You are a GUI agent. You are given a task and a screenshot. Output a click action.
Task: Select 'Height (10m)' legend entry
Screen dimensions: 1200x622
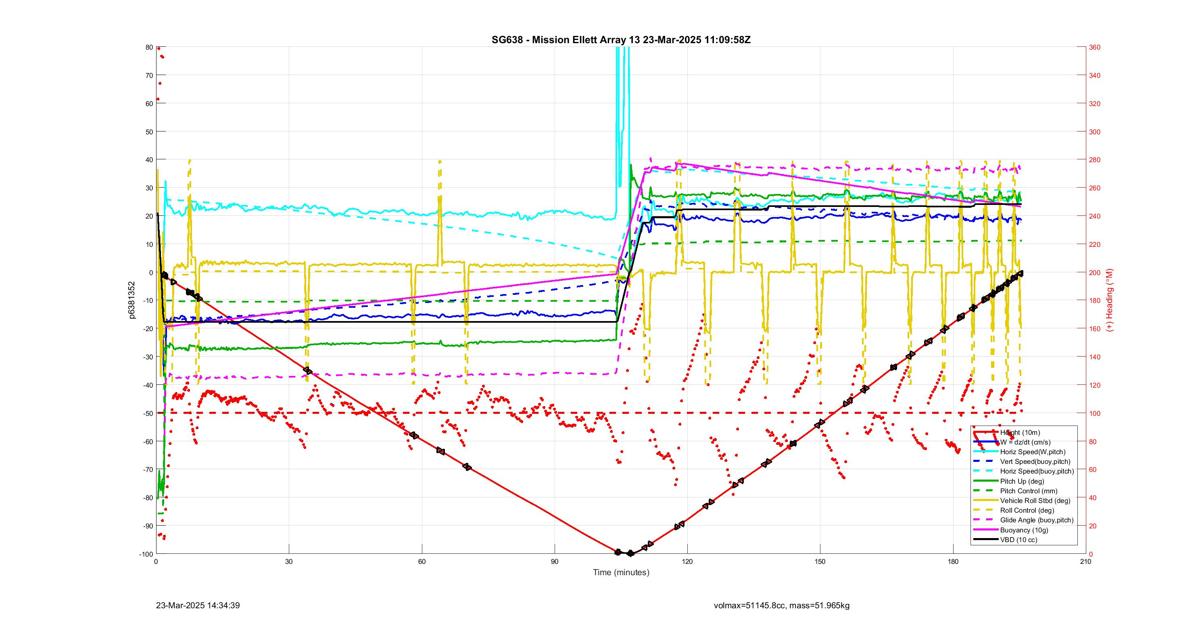(x=1020, y=432)
